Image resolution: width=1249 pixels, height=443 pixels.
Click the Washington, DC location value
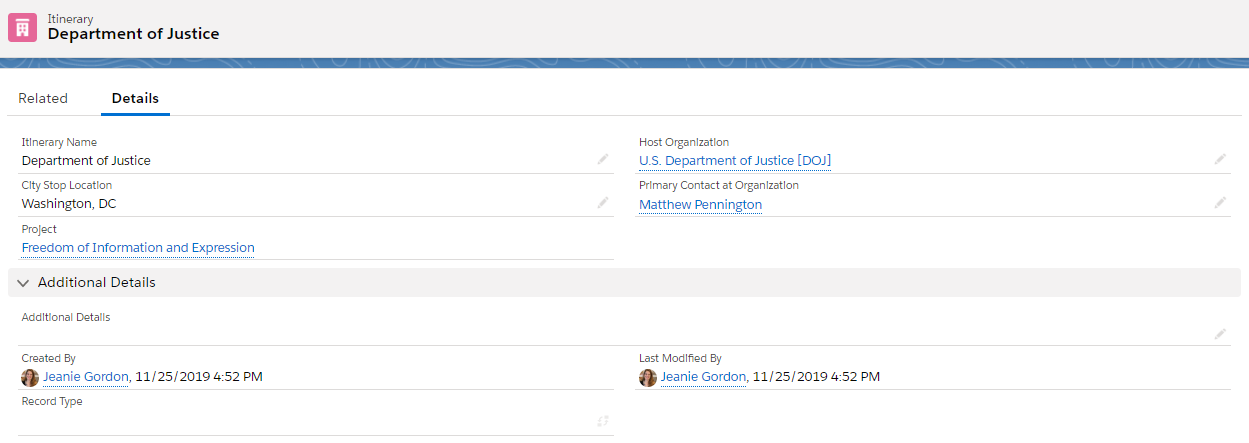[70, 203]
